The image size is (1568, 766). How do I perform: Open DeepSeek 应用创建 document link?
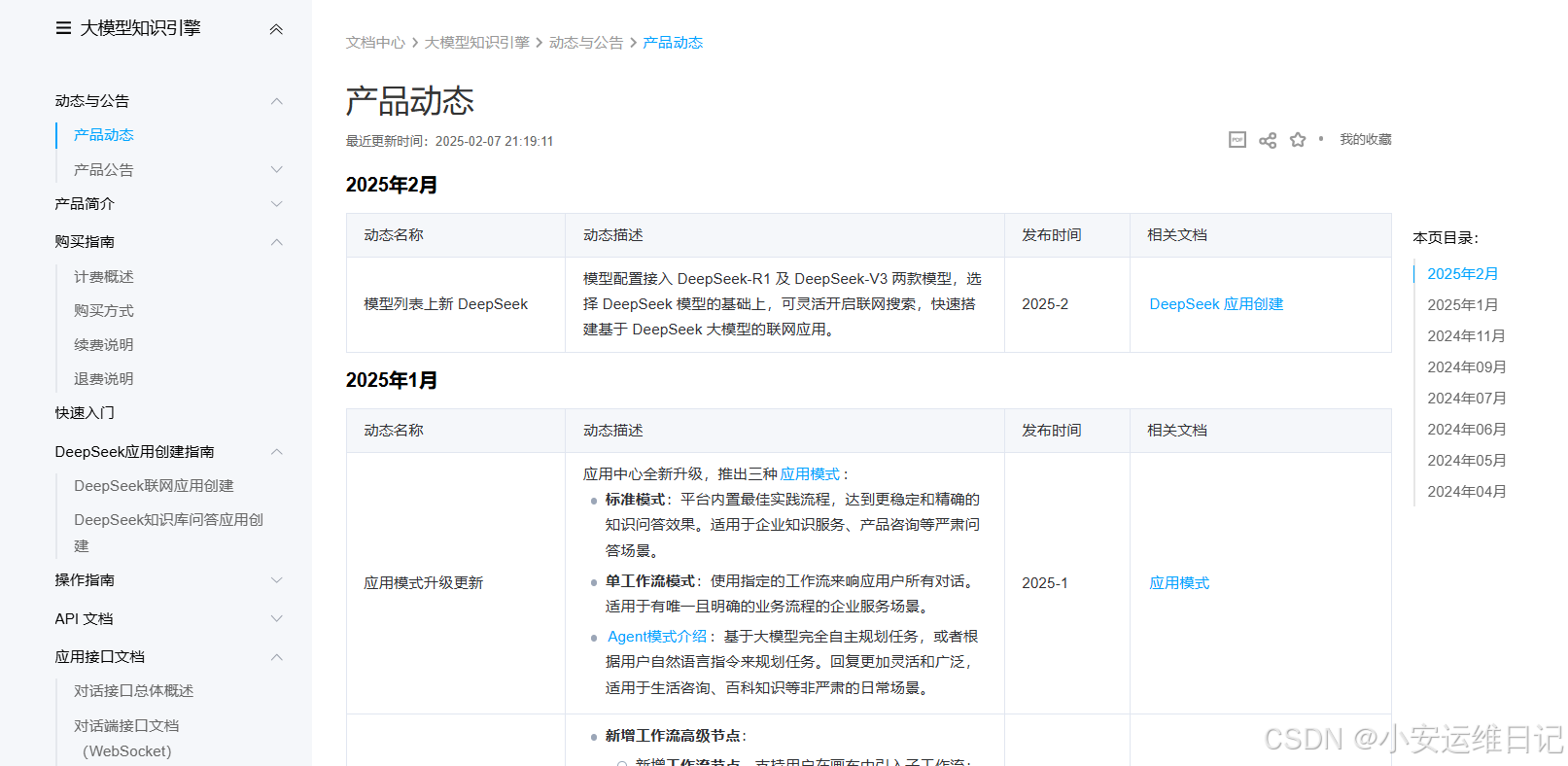click(x=1216, y=304)
